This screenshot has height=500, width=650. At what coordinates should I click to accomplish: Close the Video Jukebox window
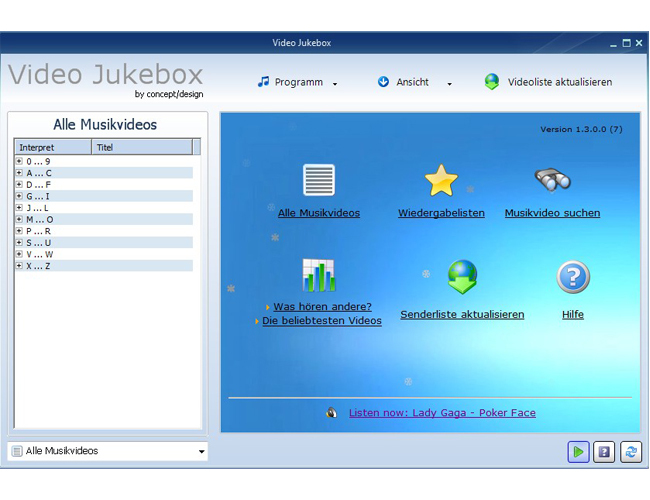pos(639,43)
